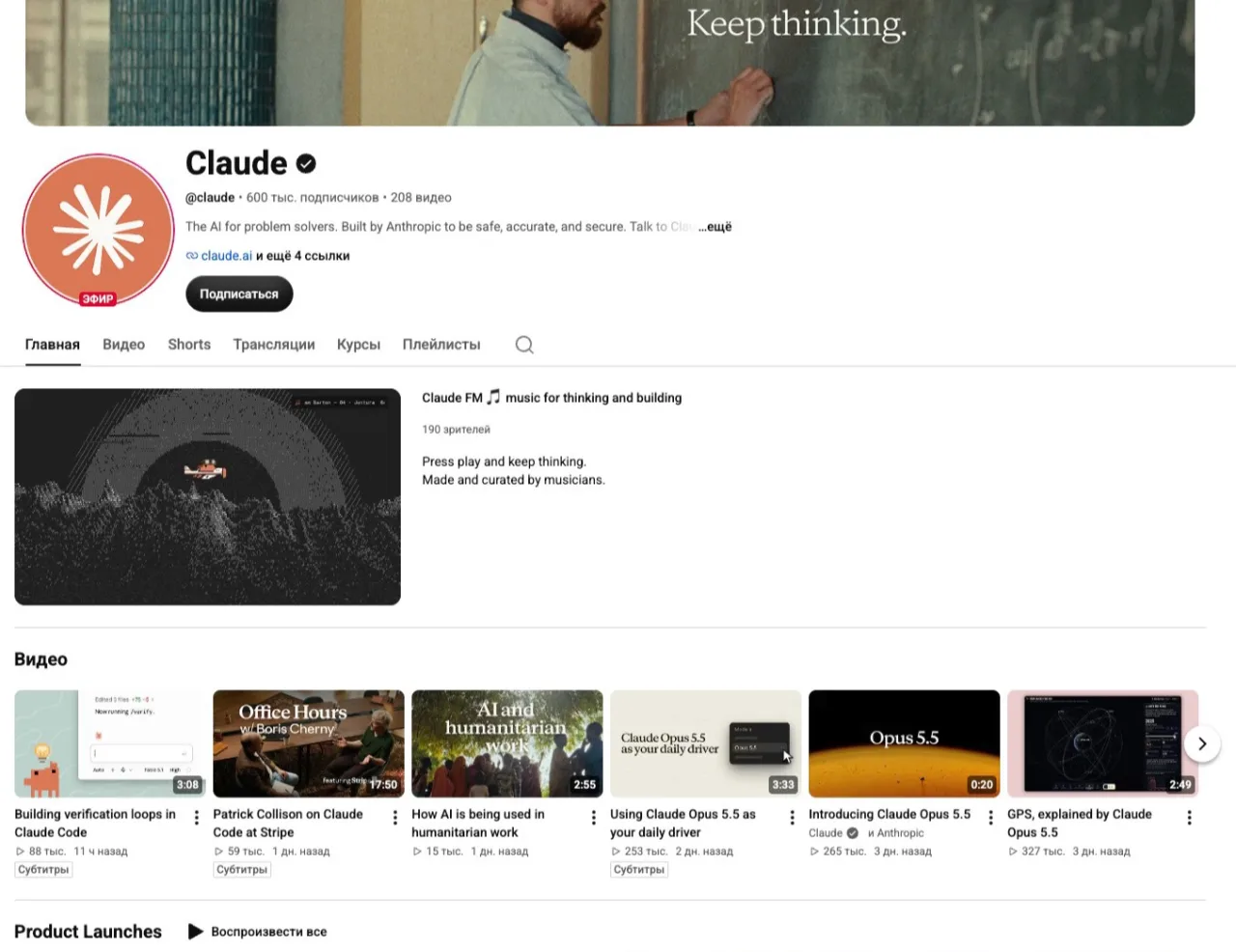Click the link chain icon before claude.ai

(x=192, y=256)
